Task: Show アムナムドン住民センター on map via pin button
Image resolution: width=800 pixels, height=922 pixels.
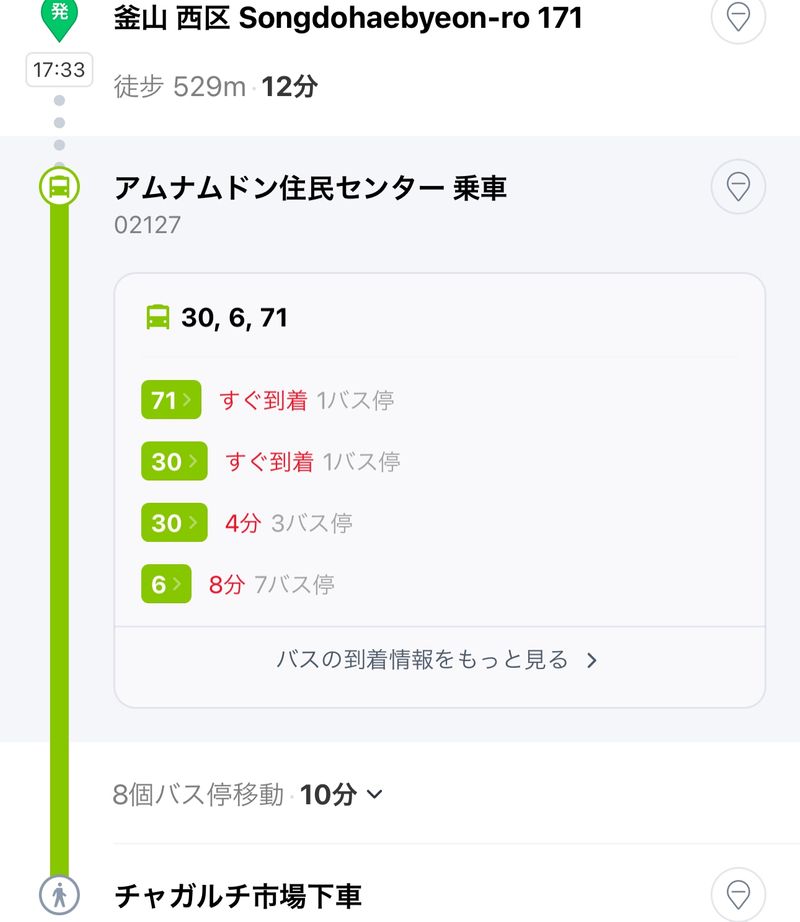Action: coord(738,187)
